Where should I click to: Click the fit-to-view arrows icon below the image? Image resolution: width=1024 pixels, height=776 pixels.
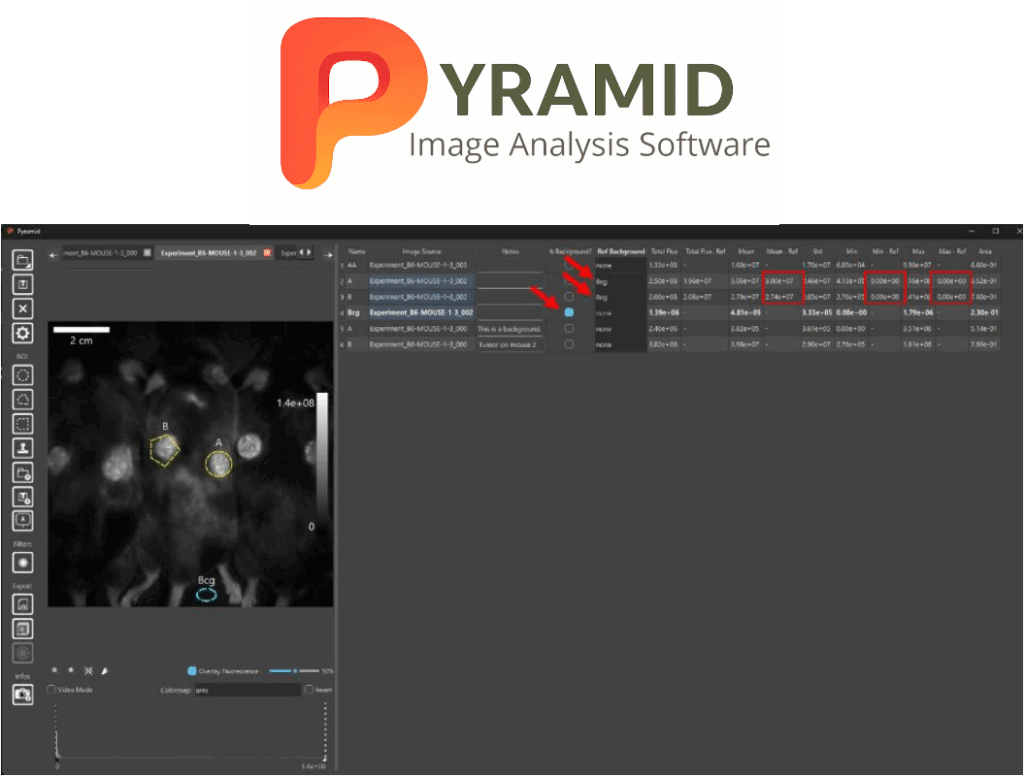coord(89,671)
